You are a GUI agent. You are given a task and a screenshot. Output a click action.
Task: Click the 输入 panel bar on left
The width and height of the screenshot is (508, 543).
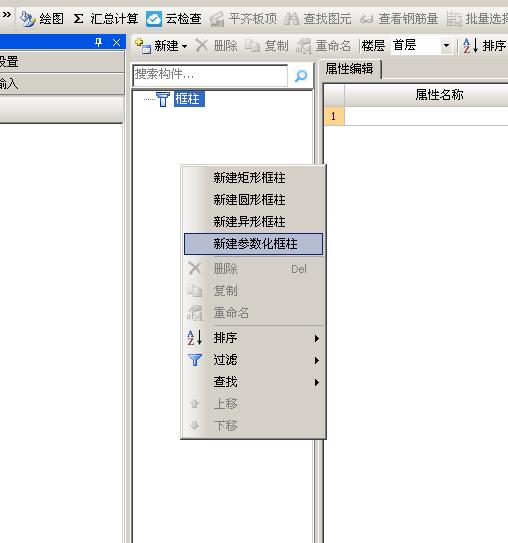62,83
